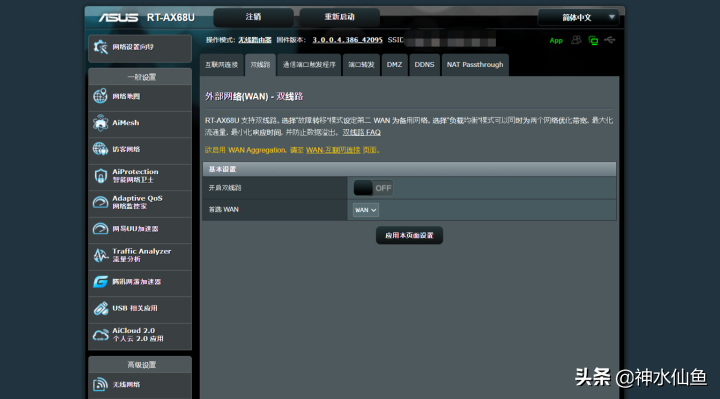The height and width of the screenshot is (399, 720).
Task: Open the primary WAN dropdown
Action: (x=366, y=210)
